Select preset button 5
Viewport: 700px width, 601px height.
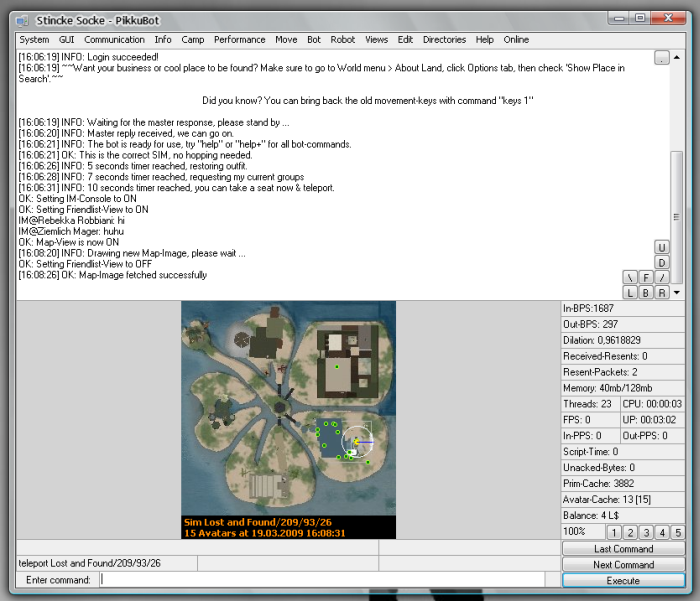[678, 533]
